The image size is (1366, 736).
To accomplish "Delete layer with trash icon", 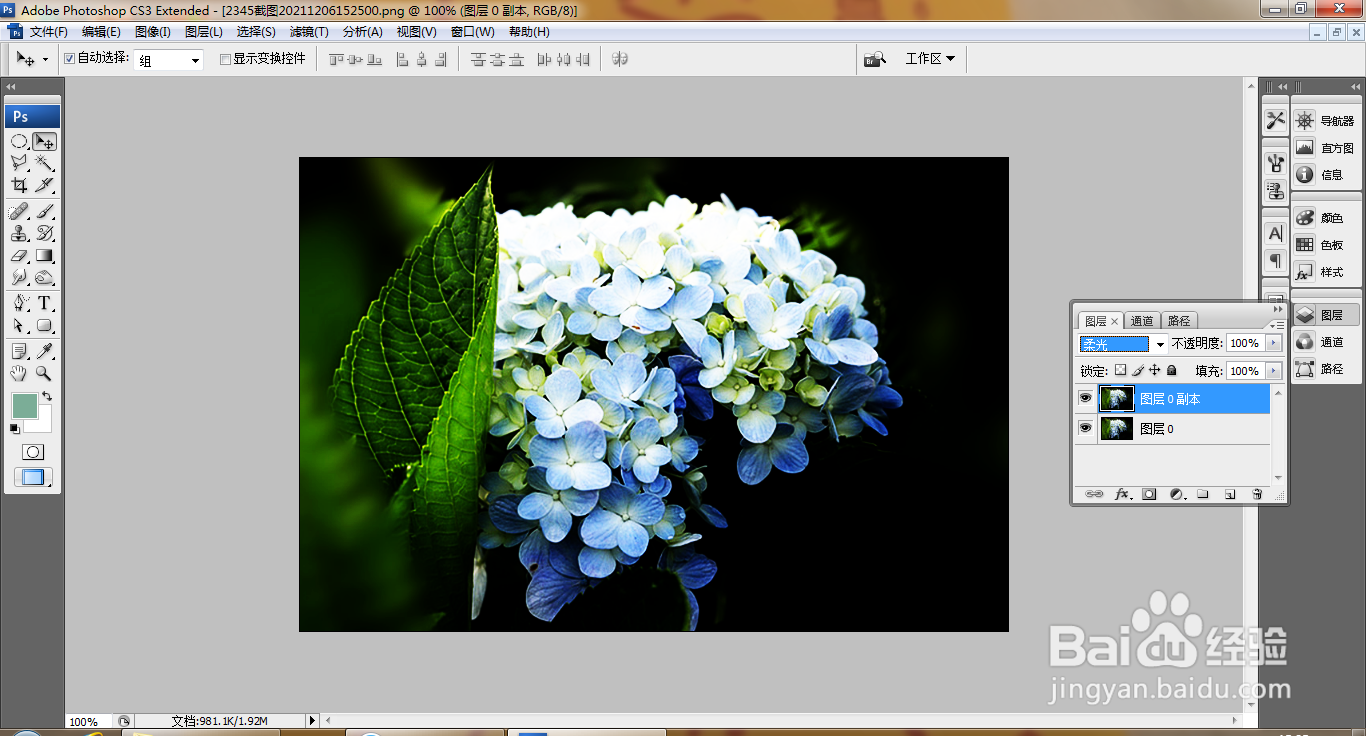I will (1257, 494).
